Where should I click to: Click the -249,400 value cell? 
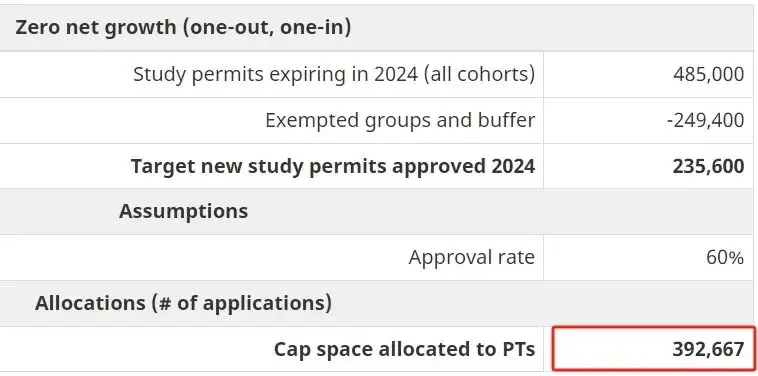[x=648, y=120]
